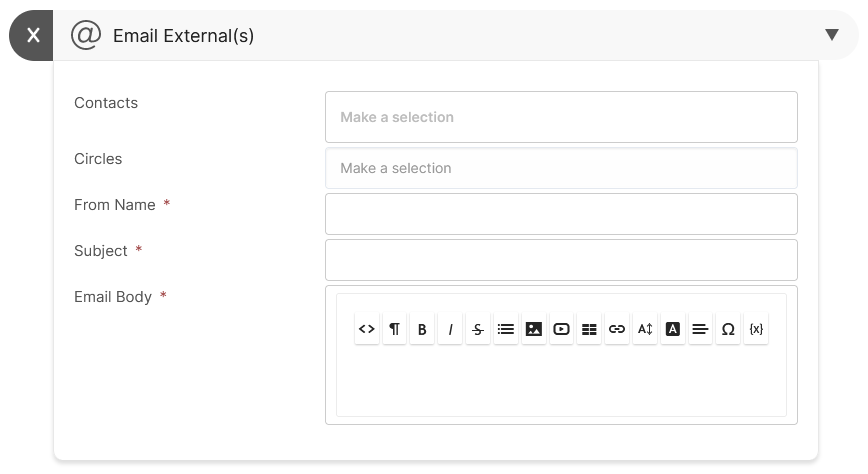Insert a table in the editor
The image size is (868, 474).
(589, 329)
